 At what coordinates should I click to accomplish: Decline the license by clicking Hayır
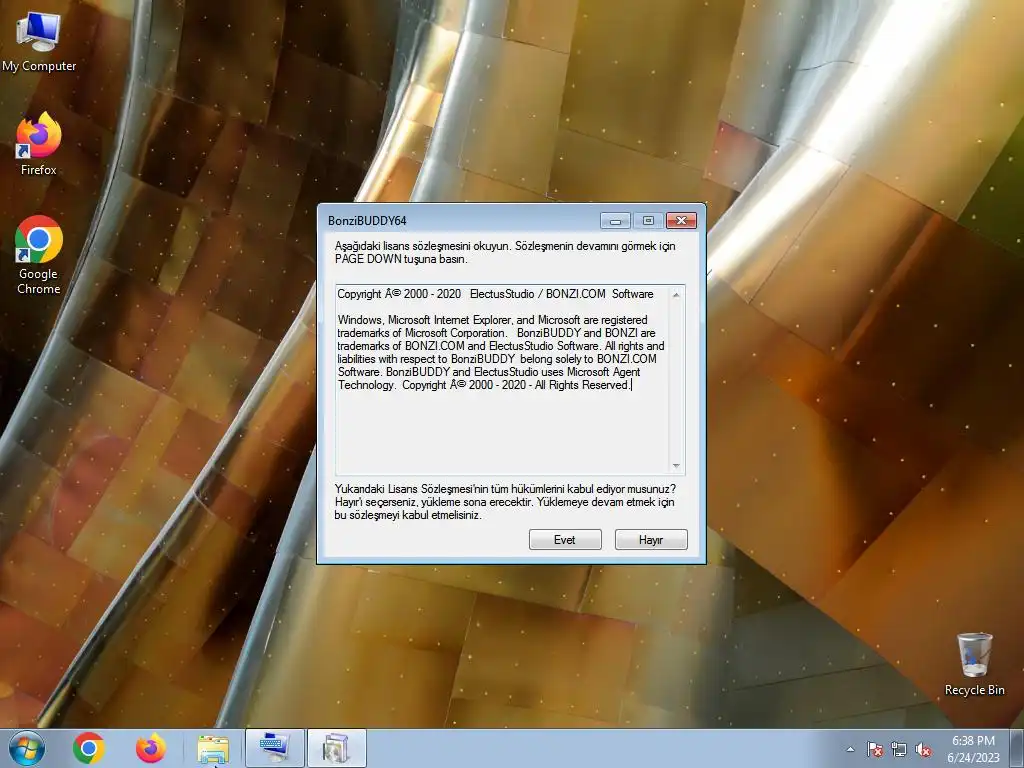pyautogui.click(x=651, y=539)
